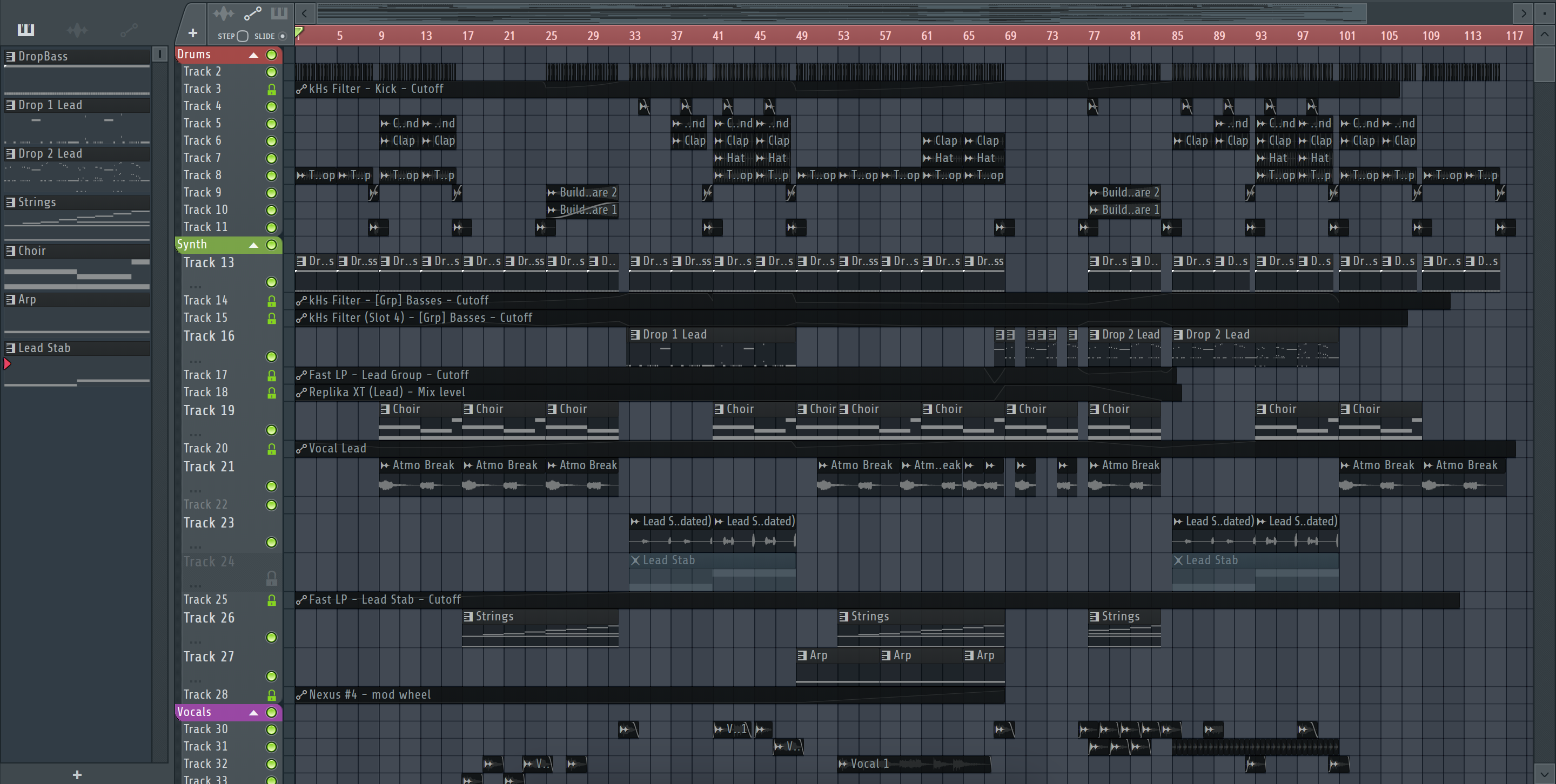This screenshot has height=784, width=1556.
Task: Toggle the lock icon on Track 14
Action: pyautogui.click(x=272, y=301)
